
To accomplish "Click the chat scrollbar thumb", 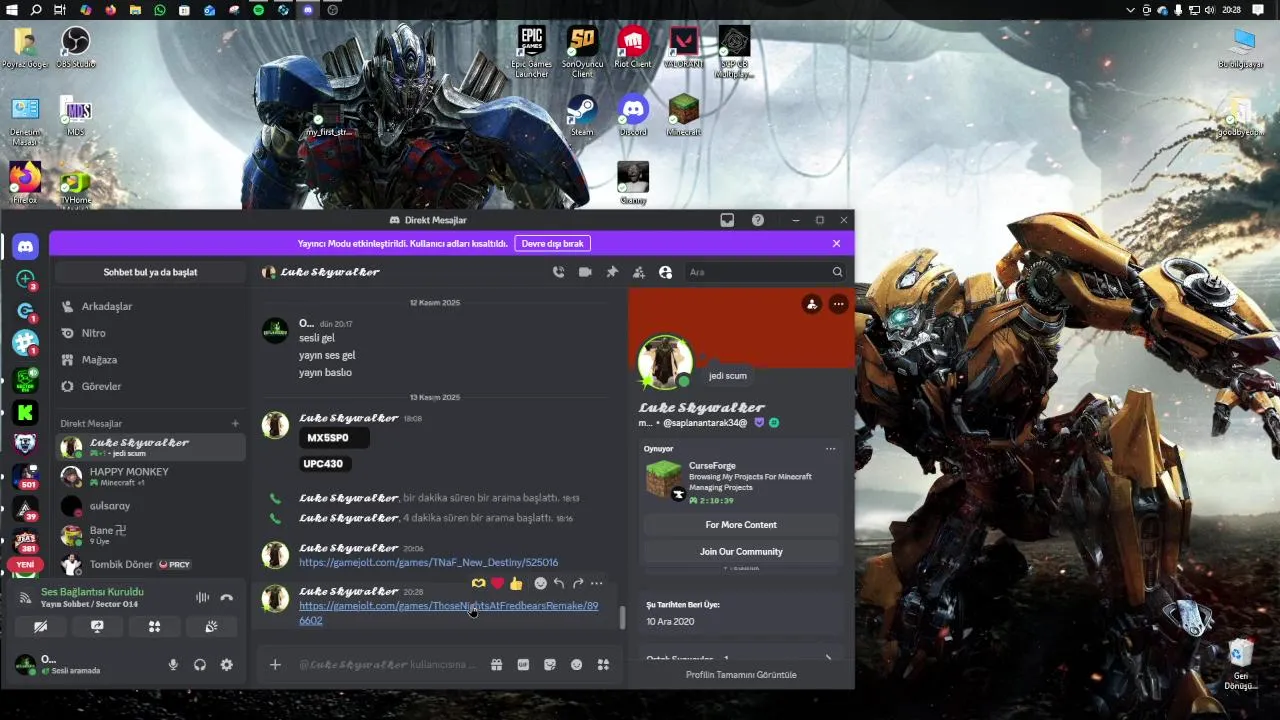I will (622, 617).
